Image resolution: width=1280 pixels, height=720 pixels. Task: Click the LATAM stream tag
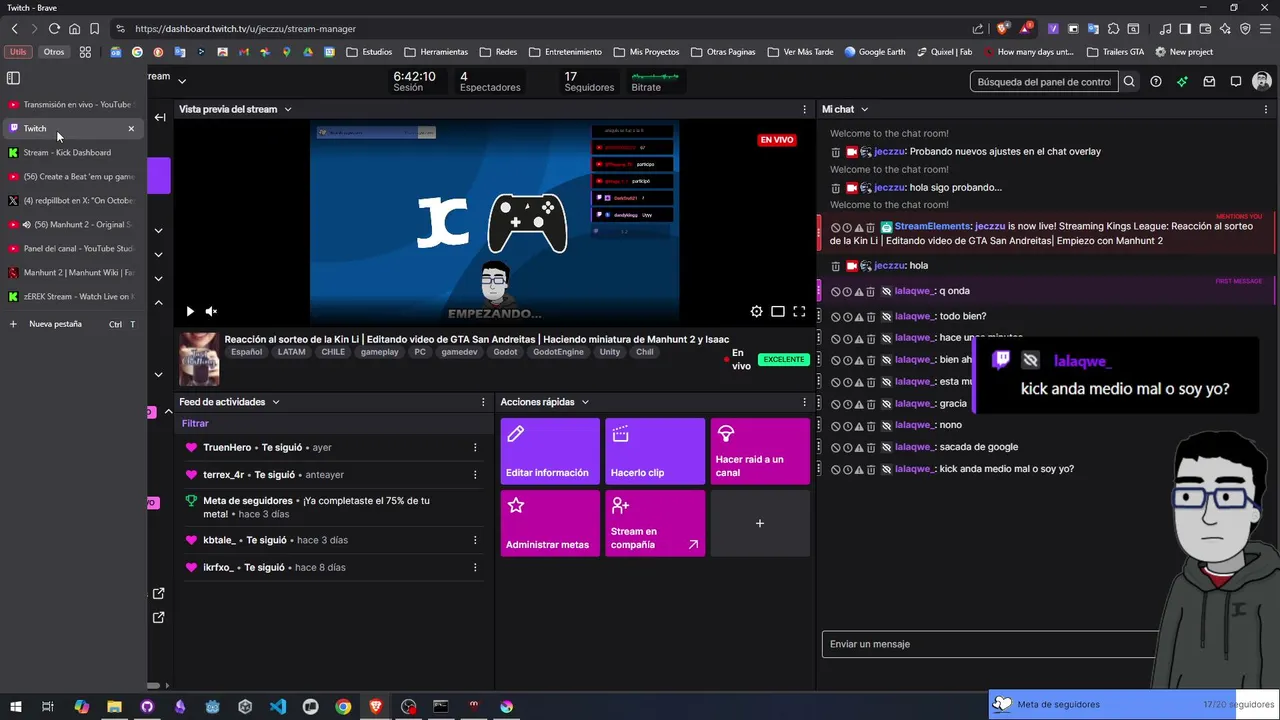click(x=291, y=352)
